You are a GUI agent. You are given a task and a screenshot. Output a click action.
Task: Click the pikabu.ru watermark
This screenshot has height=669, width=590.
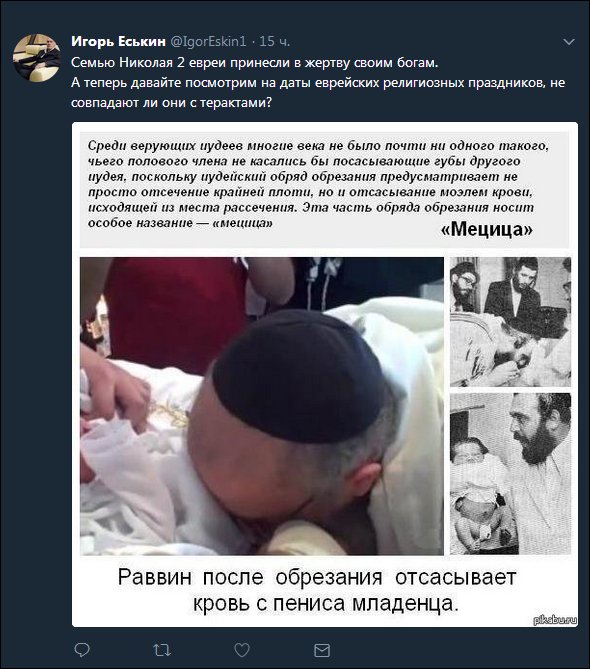point(555,620)
